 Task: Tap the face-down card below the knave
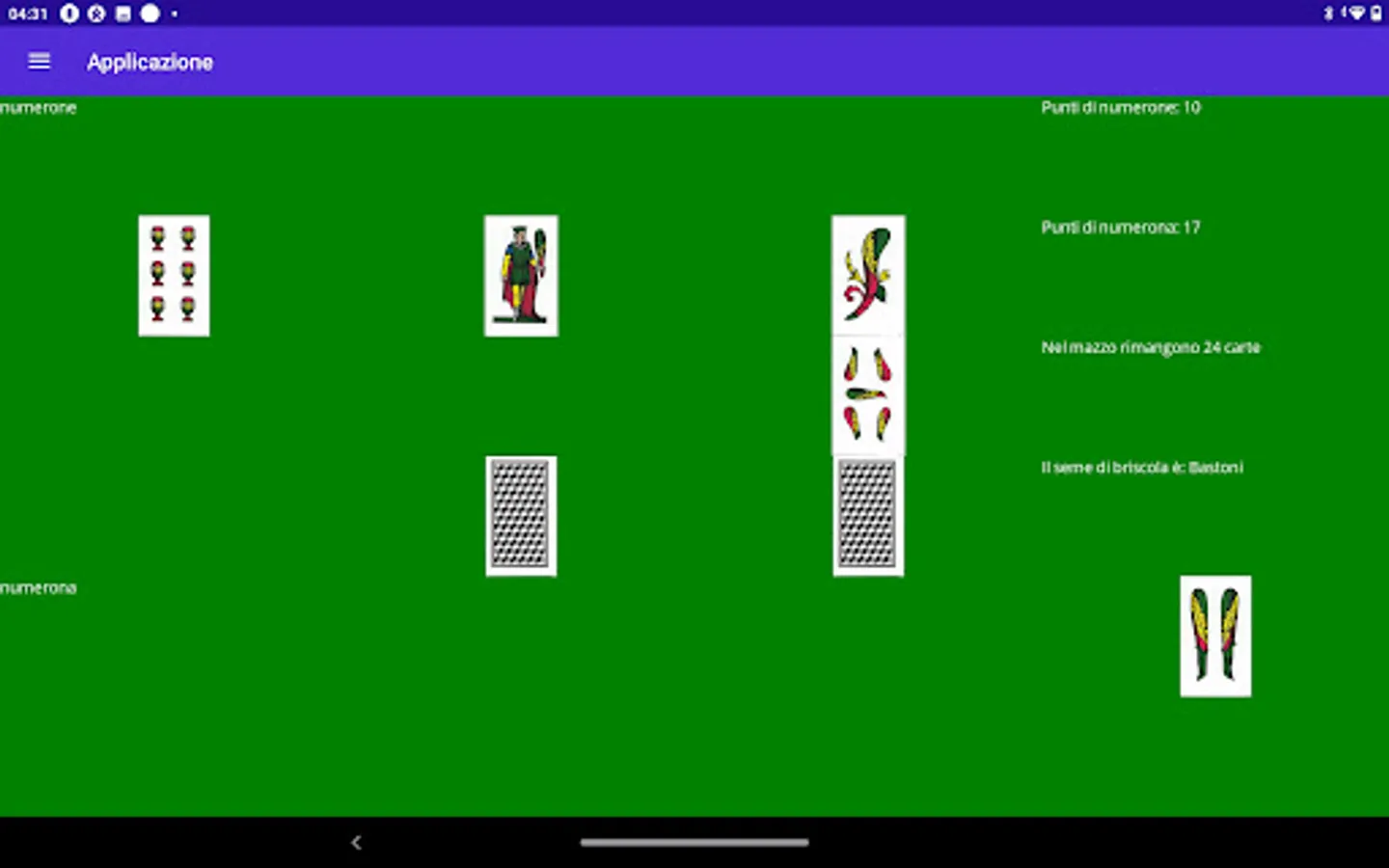tap(521, 516)
